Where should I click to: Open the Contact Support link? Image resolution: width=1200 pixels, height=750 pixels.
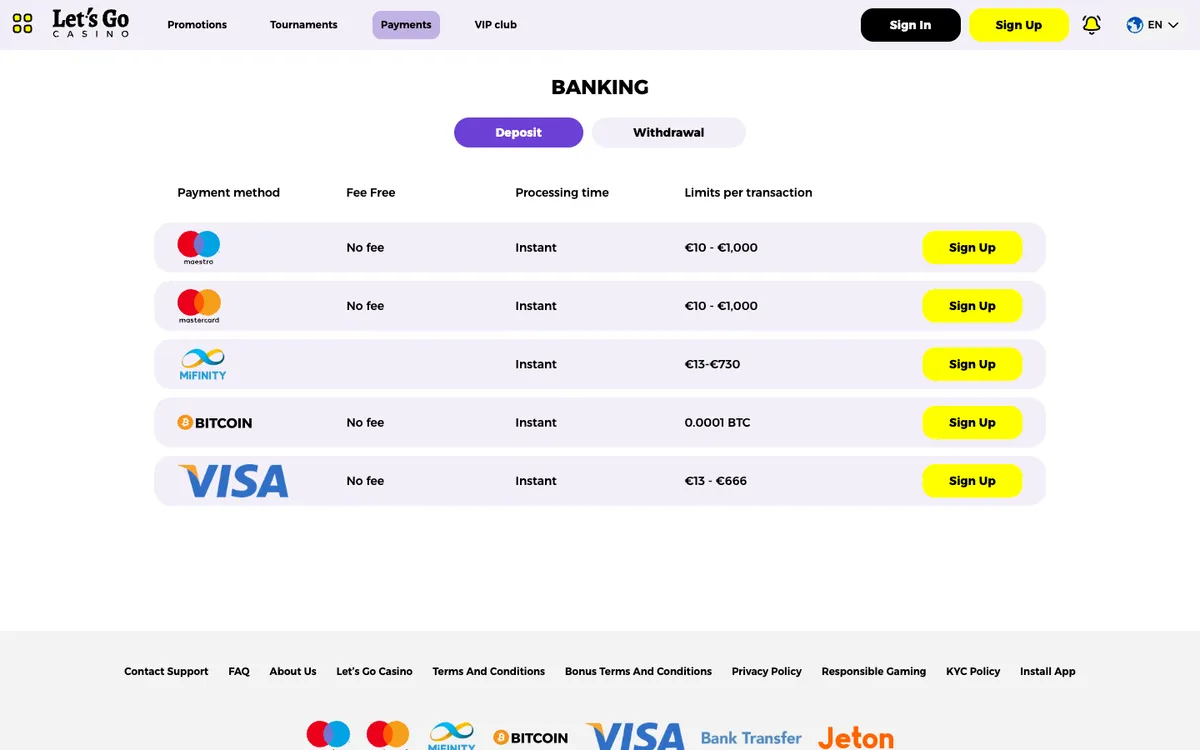(166, 671)
